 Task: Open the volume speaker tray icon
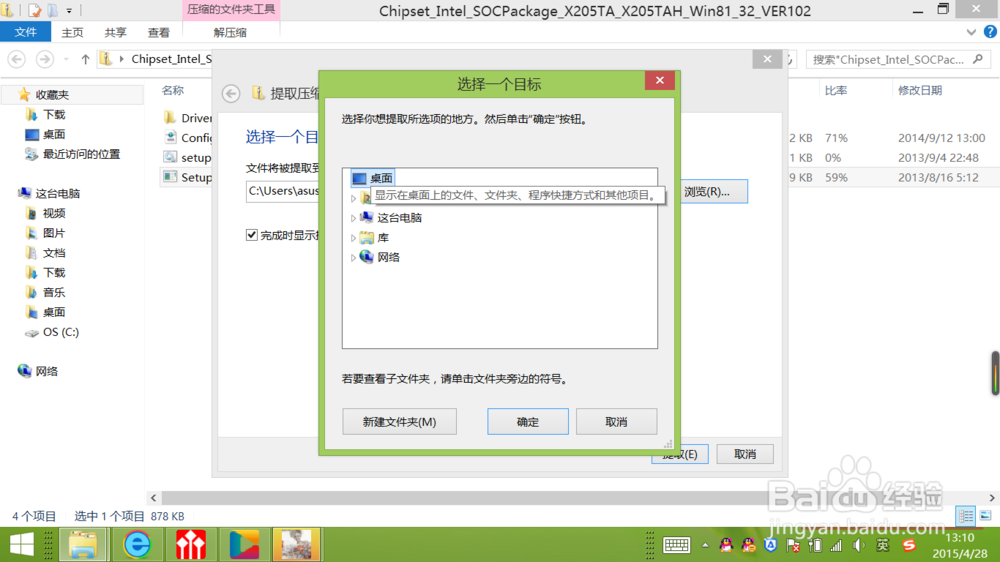point(859,545)
